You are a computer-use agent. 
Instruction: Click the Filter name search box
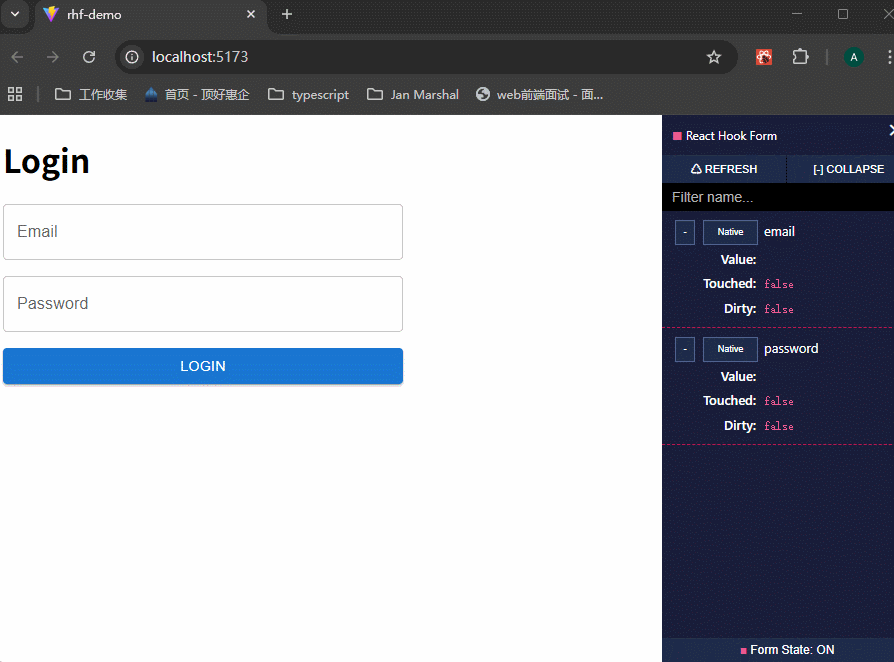tap(777, 197)
